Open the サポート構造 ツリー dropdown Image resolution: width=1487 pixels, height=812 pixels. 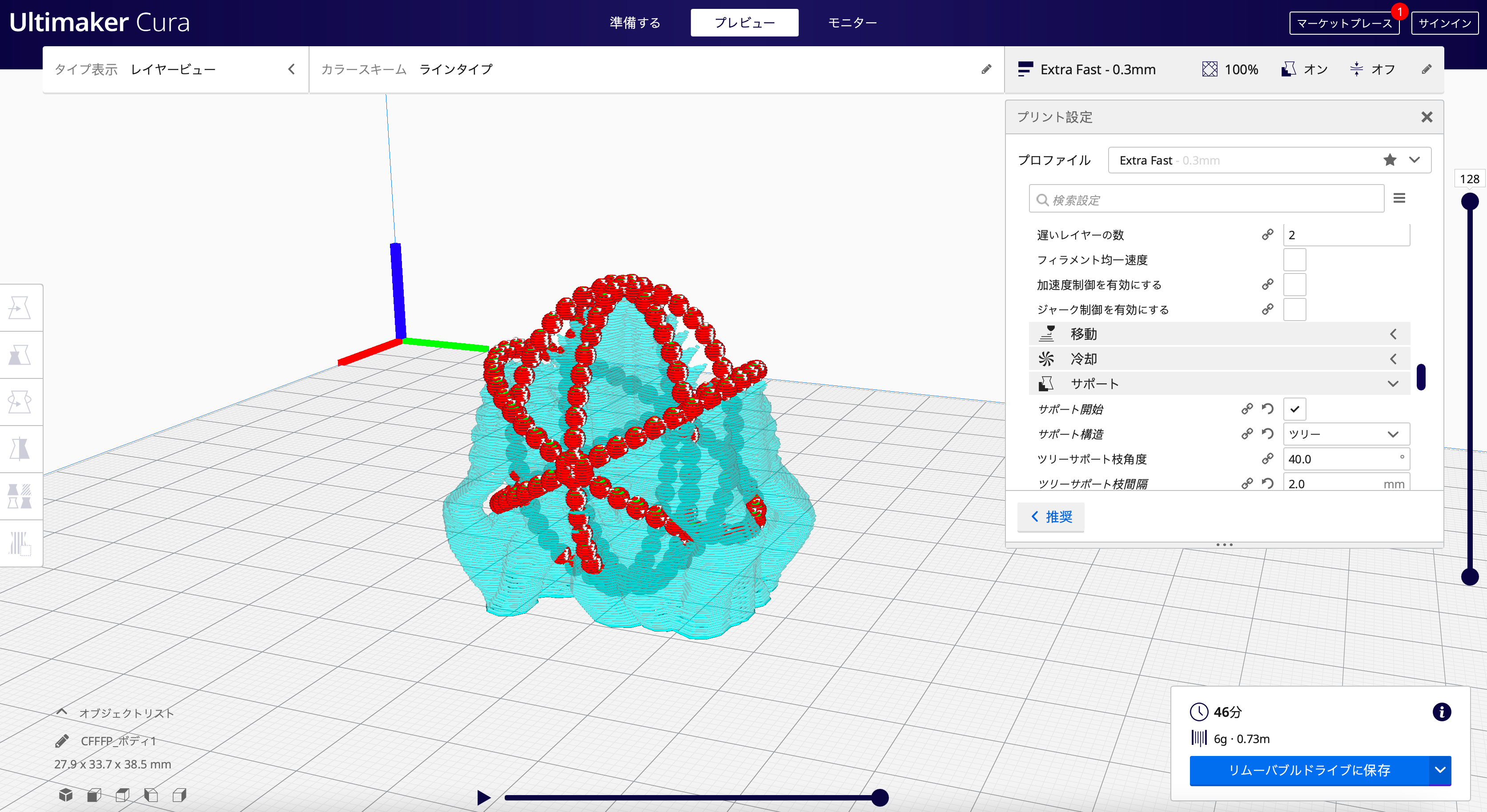(x=1346, y=434)
